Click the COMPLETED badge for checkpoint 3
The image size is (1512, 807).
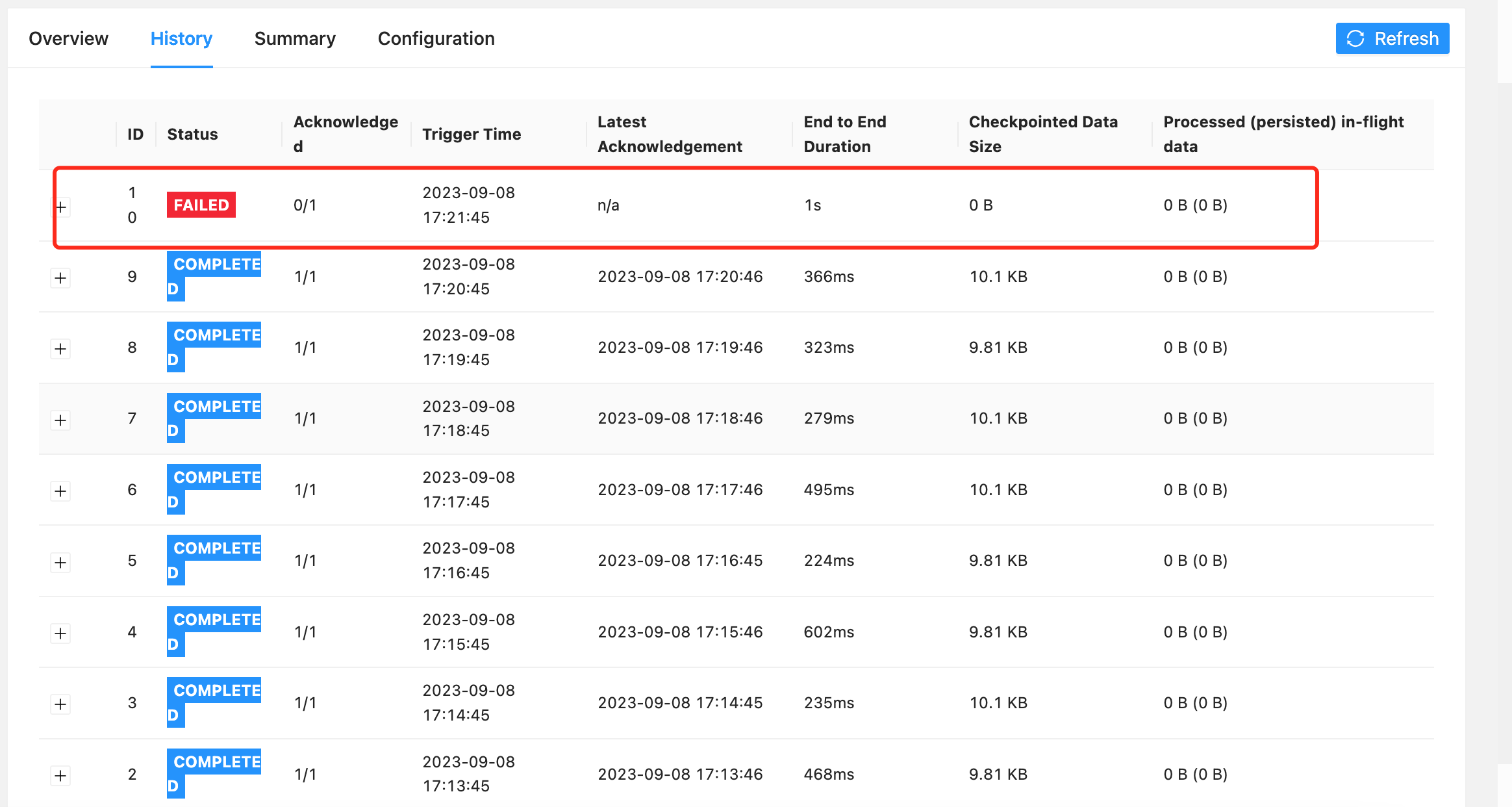[214, 702]
